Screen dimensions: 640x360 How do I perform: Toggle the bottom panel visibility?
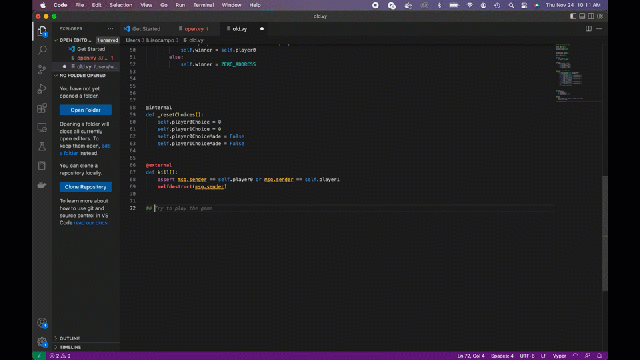[582, 16]
